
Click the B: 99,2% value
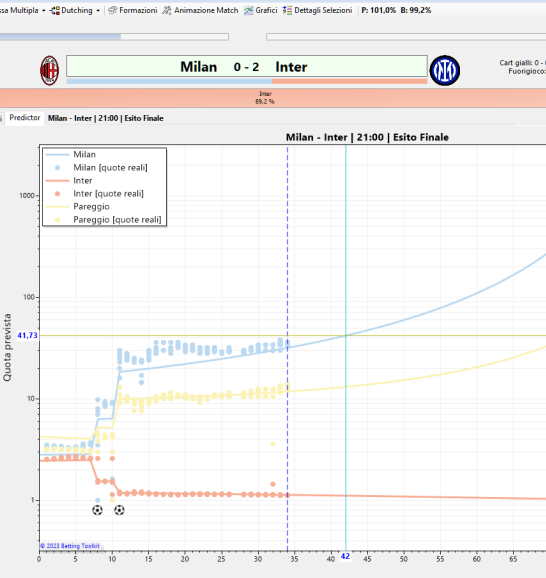coord(416,10)
